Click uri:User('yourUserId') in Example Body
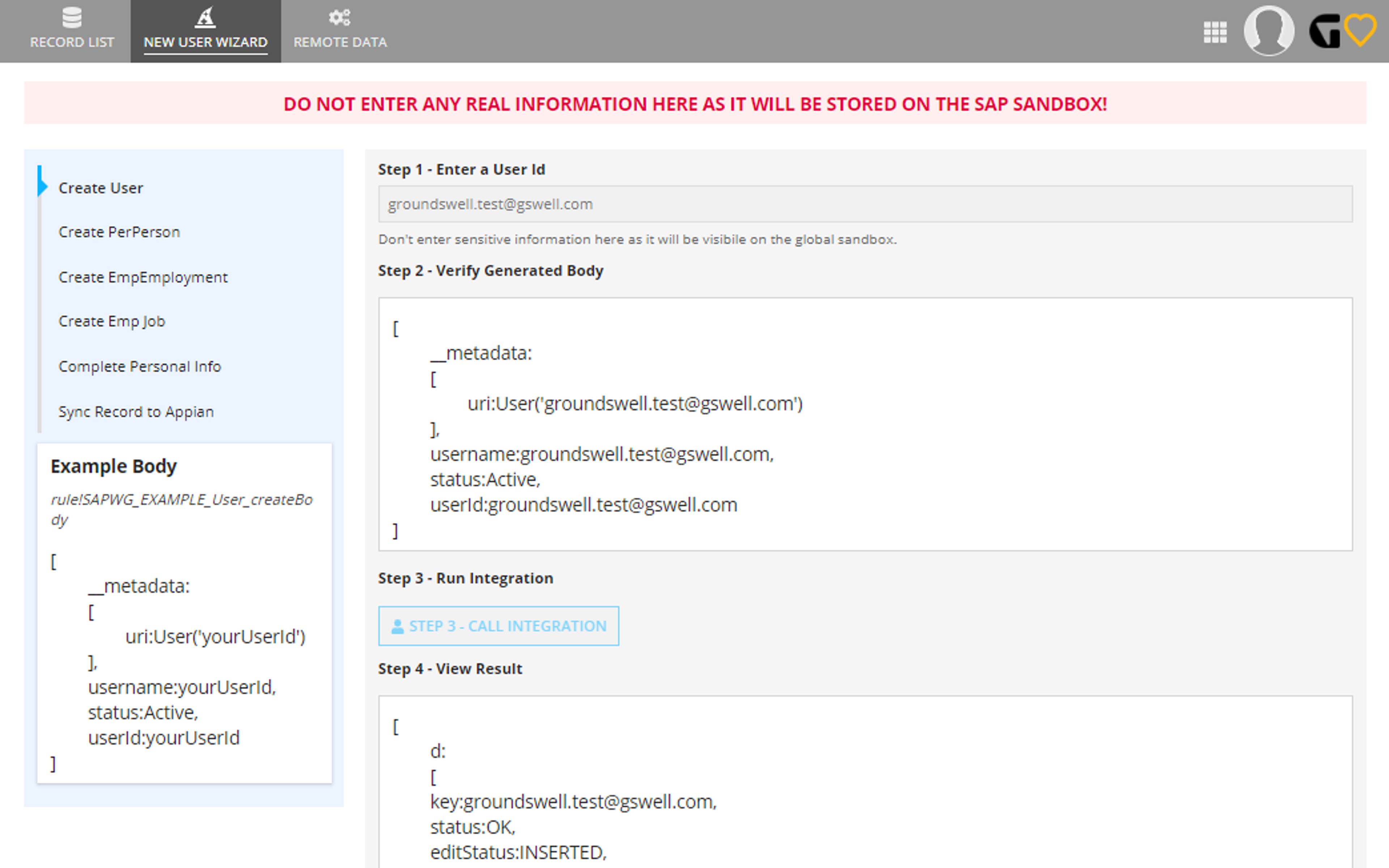 point(215,637)
